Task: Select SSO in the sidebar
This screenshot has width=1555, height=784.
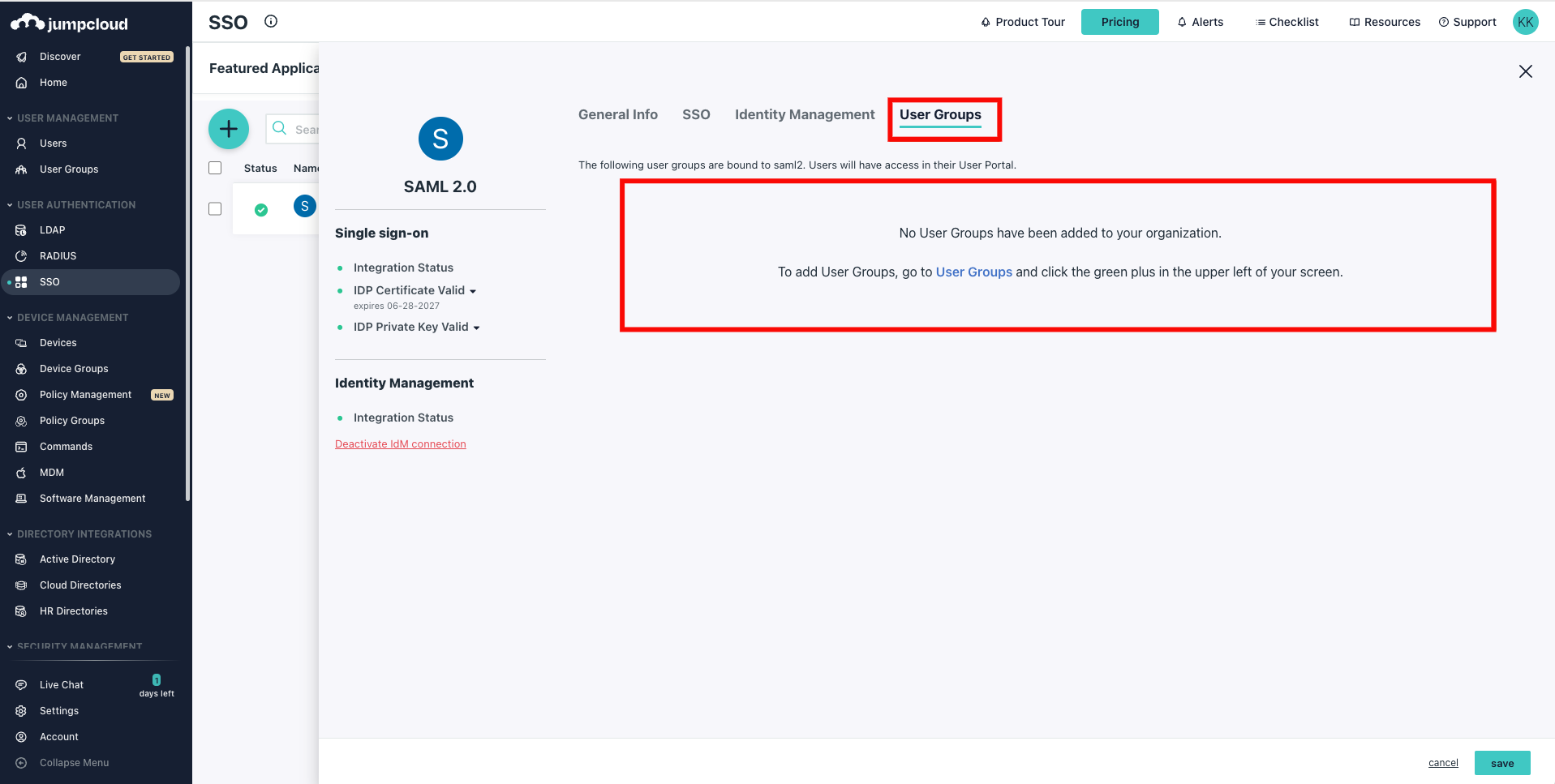Action: click(90, 282)
